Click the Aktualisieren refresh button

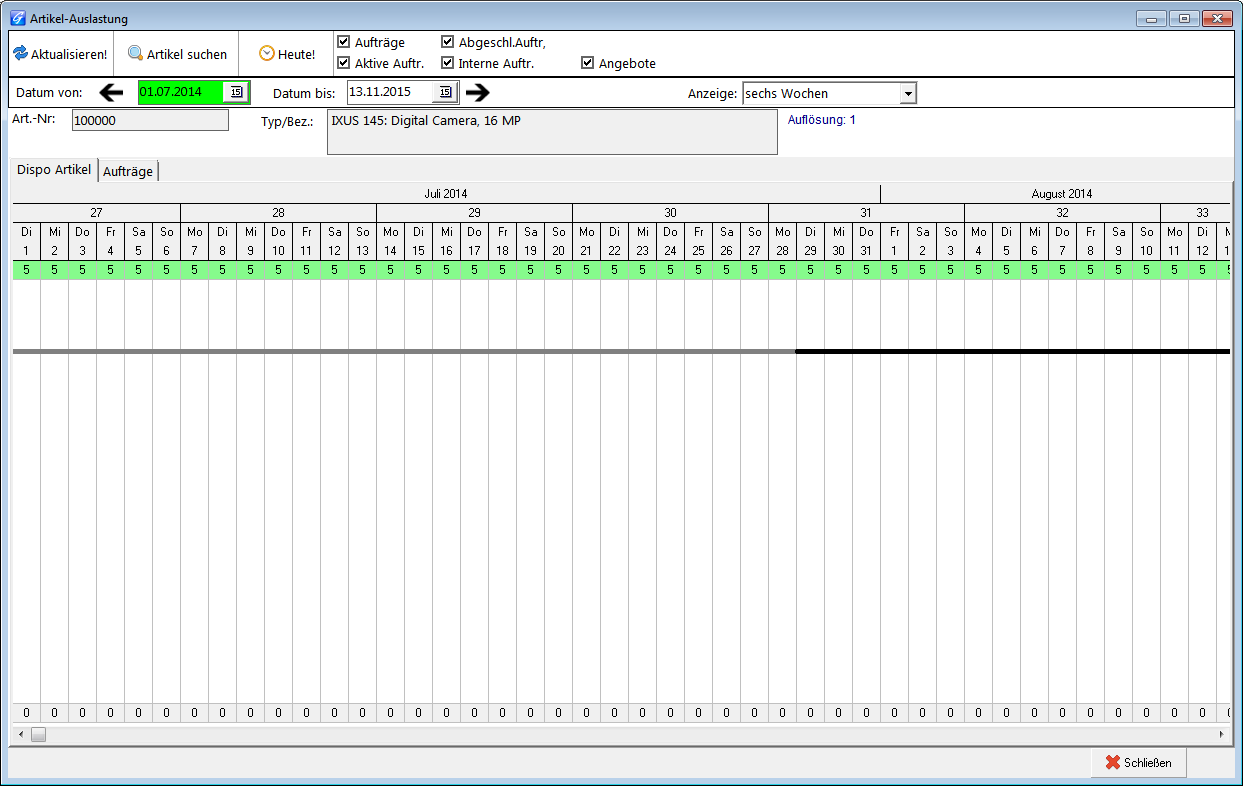point(60,54)
